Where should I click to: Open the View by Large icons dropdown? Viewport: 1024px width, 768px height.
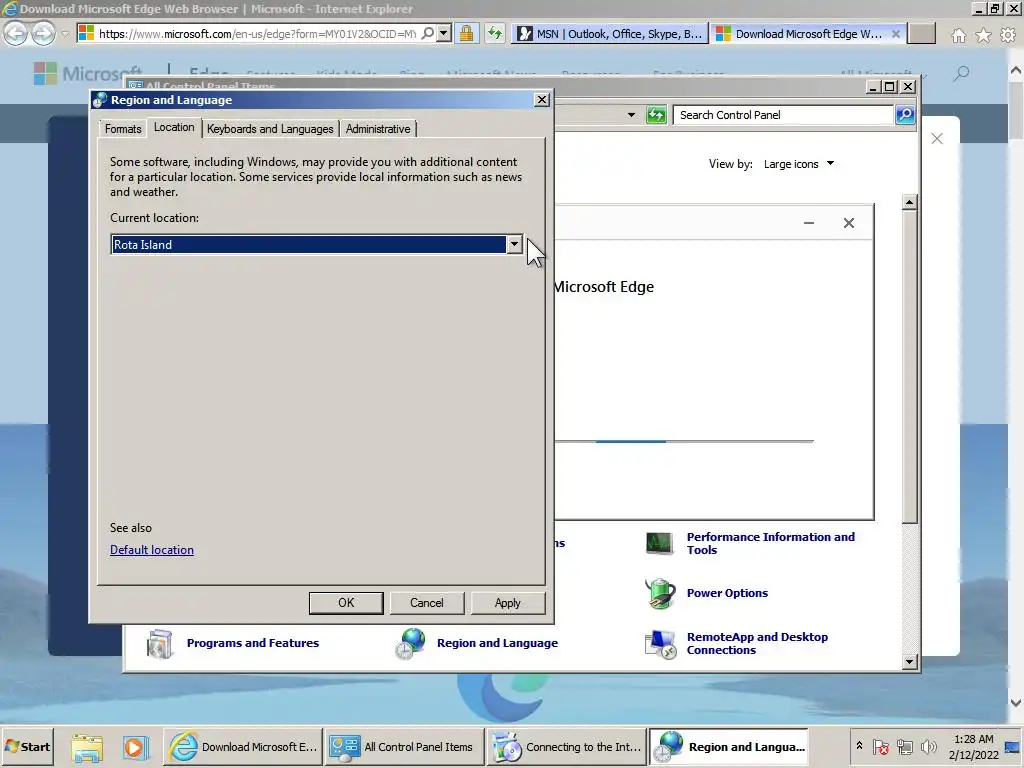[799, 164]
